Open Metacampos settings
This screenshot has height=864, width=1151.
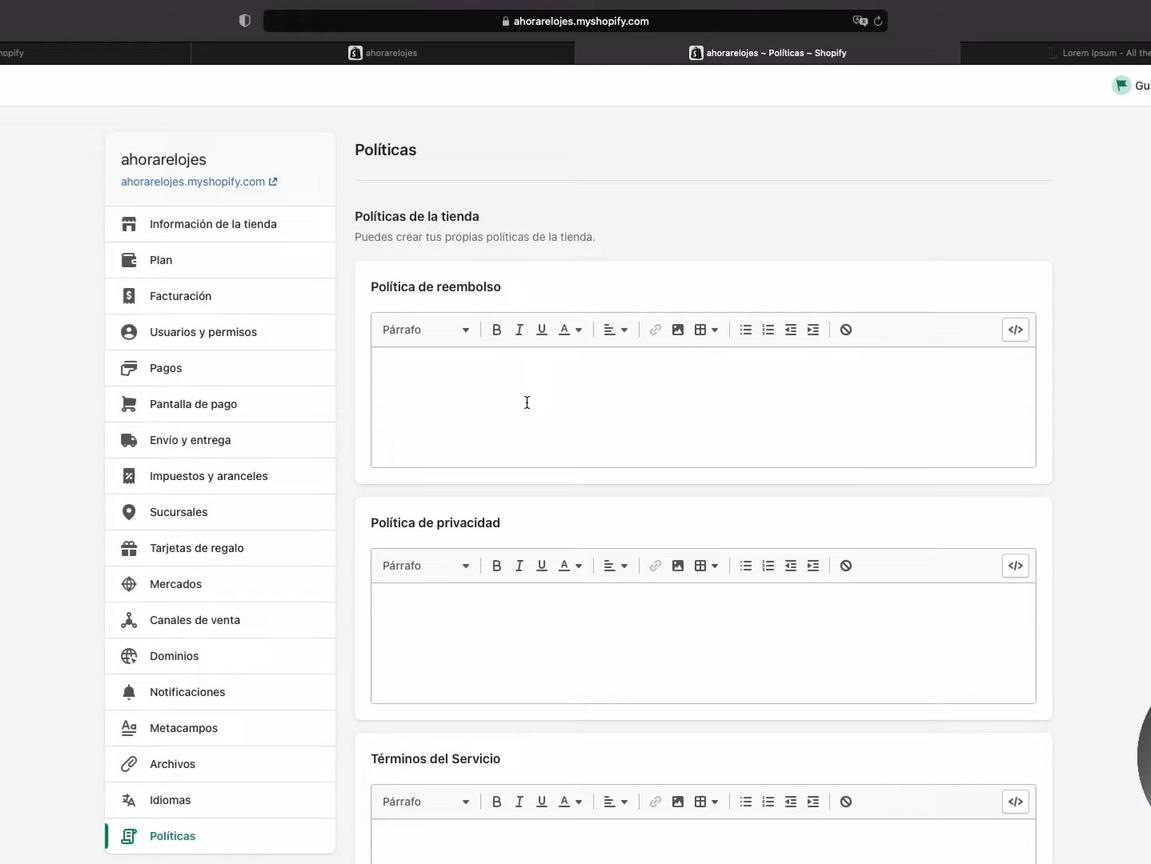coord(220,727)
